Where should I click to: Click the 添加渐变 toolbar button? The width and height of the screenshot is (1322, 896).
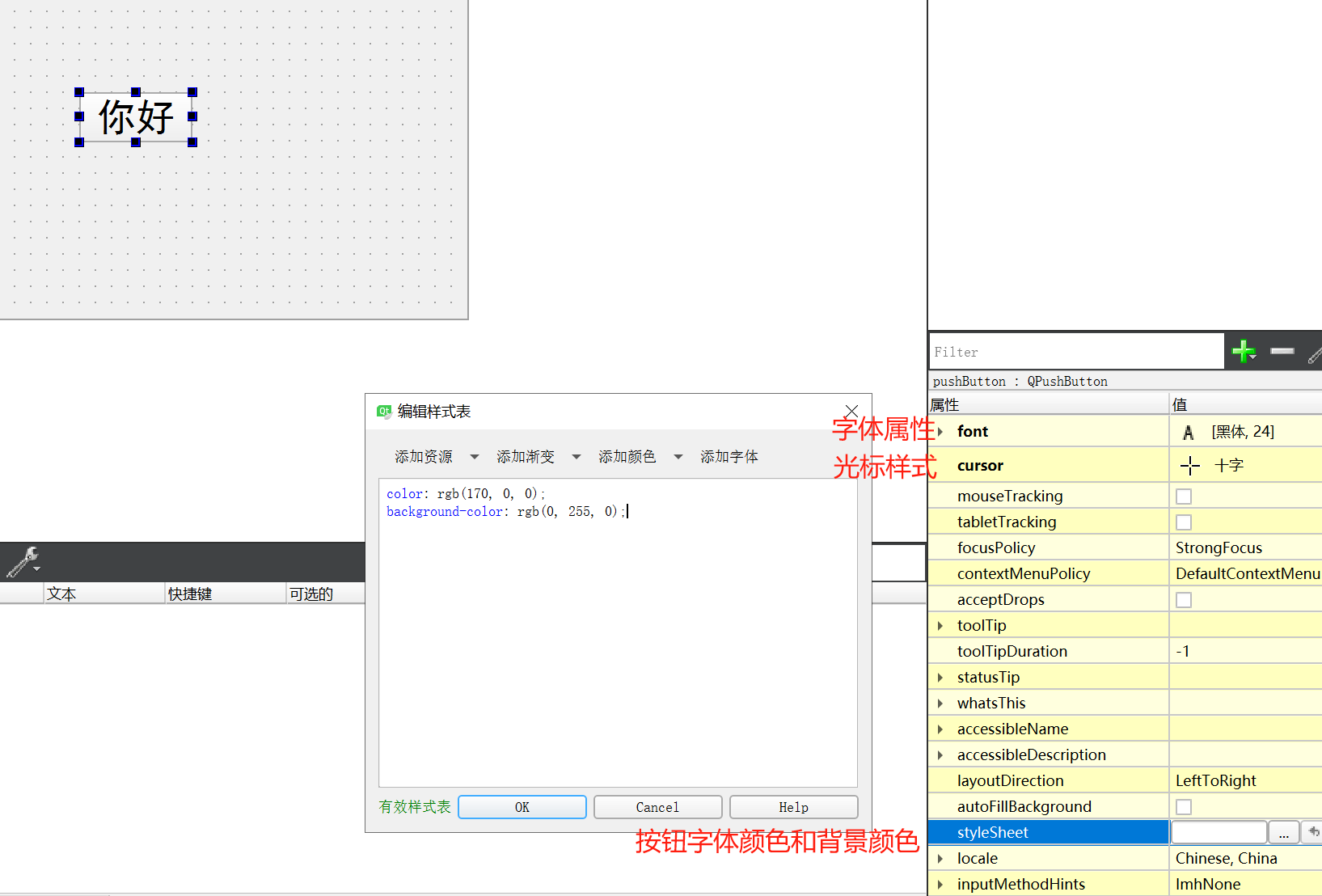point(526,457)
